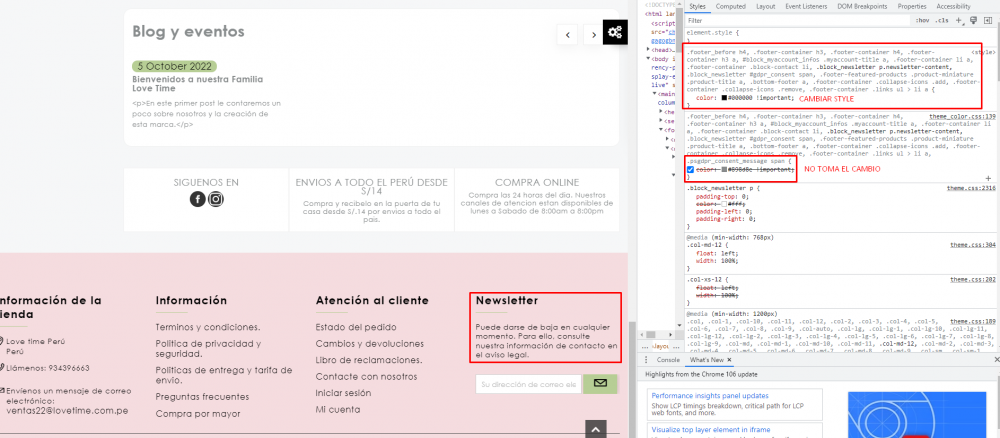Go to next blog post arrow
Image resolution: width=1000 pixels, height=438 pixels.
tap(593, 34)
